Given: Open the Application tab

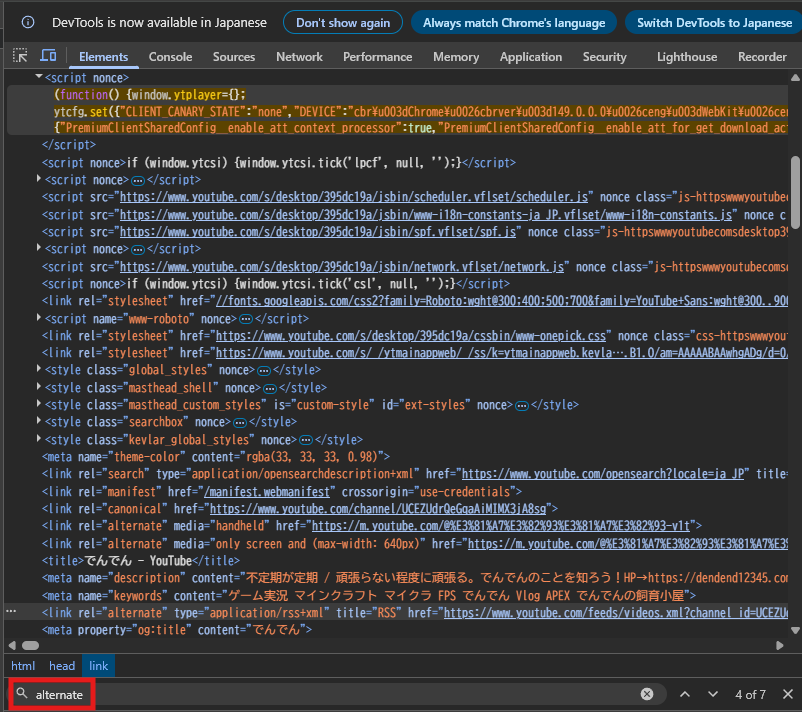Looking at the screenshot, I should 531,57.
